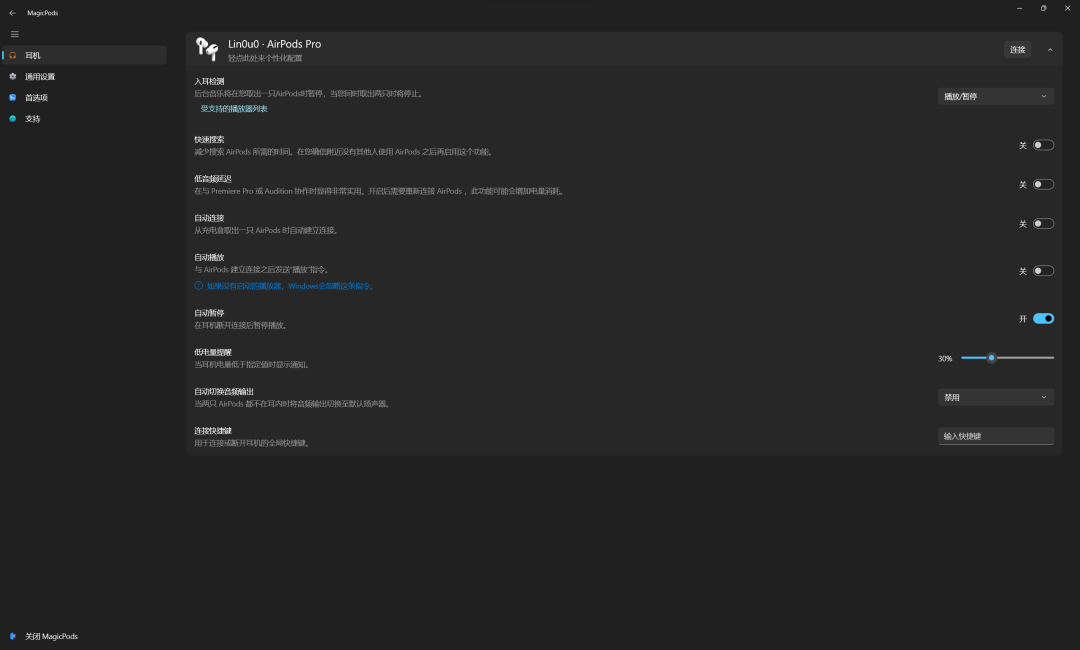The height and width of the screenshot is (650, 1080).
Task: Click the 入耳检测 setting label
Action: tap(209, 81)
